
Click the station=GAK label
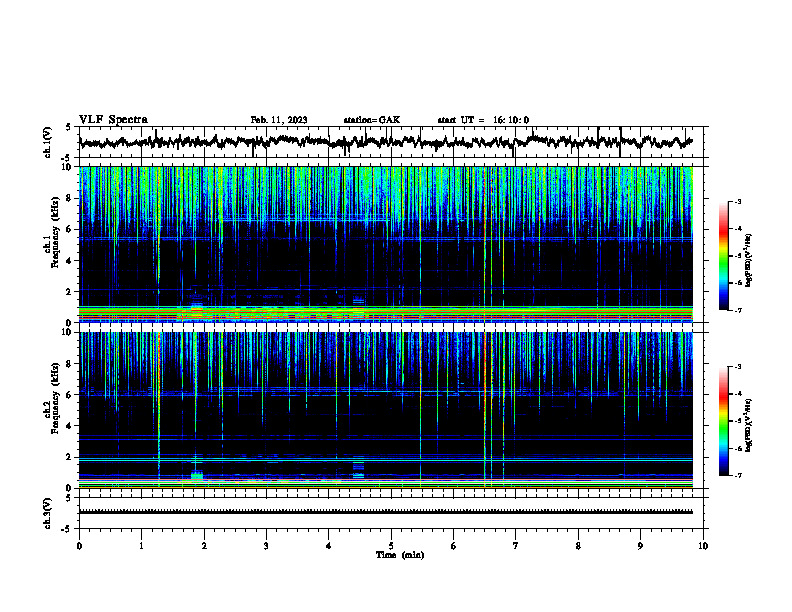(x=372, y=120)
